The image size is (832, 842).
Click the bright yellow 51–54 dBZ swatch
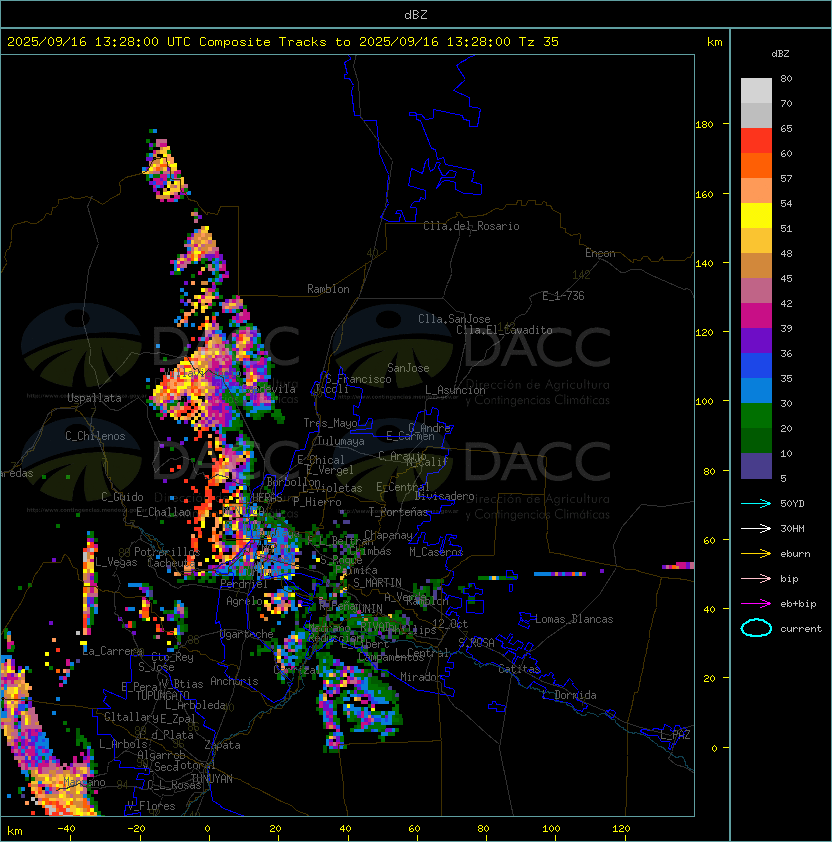click(756, 215)
